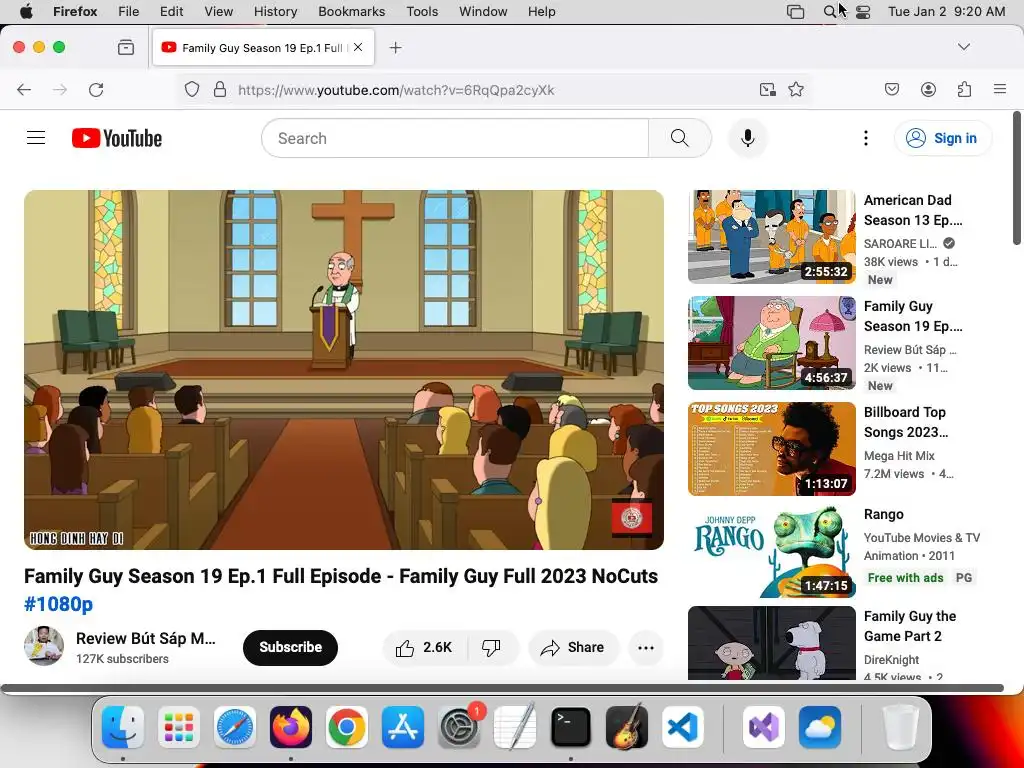Open Family Guy the Game Part 2 thumbnail
This screenshot has height=768, width=1024.
(x=771, y=643)
